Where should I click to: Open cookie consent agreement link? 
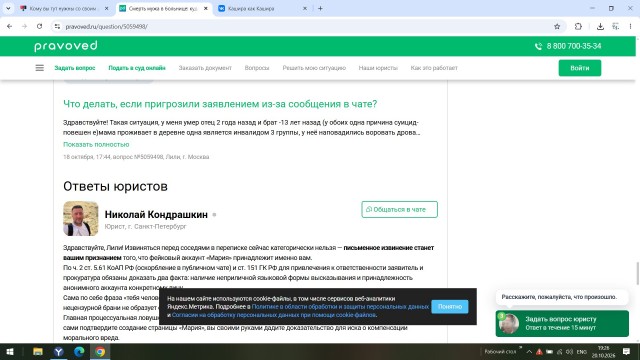[x=273, y=315]
